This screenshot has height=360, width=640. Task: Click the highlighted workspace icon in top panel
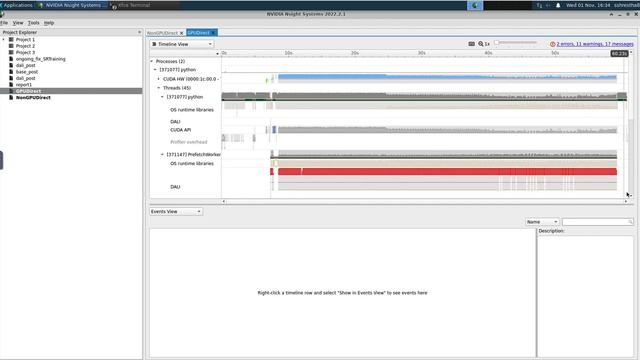coord(475,5)
